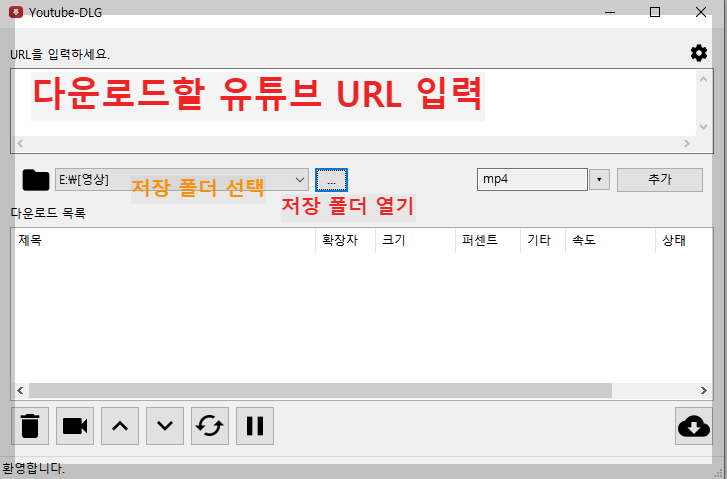Click the 기타 column header
727x479 pixels.
(x=543, y=240)
